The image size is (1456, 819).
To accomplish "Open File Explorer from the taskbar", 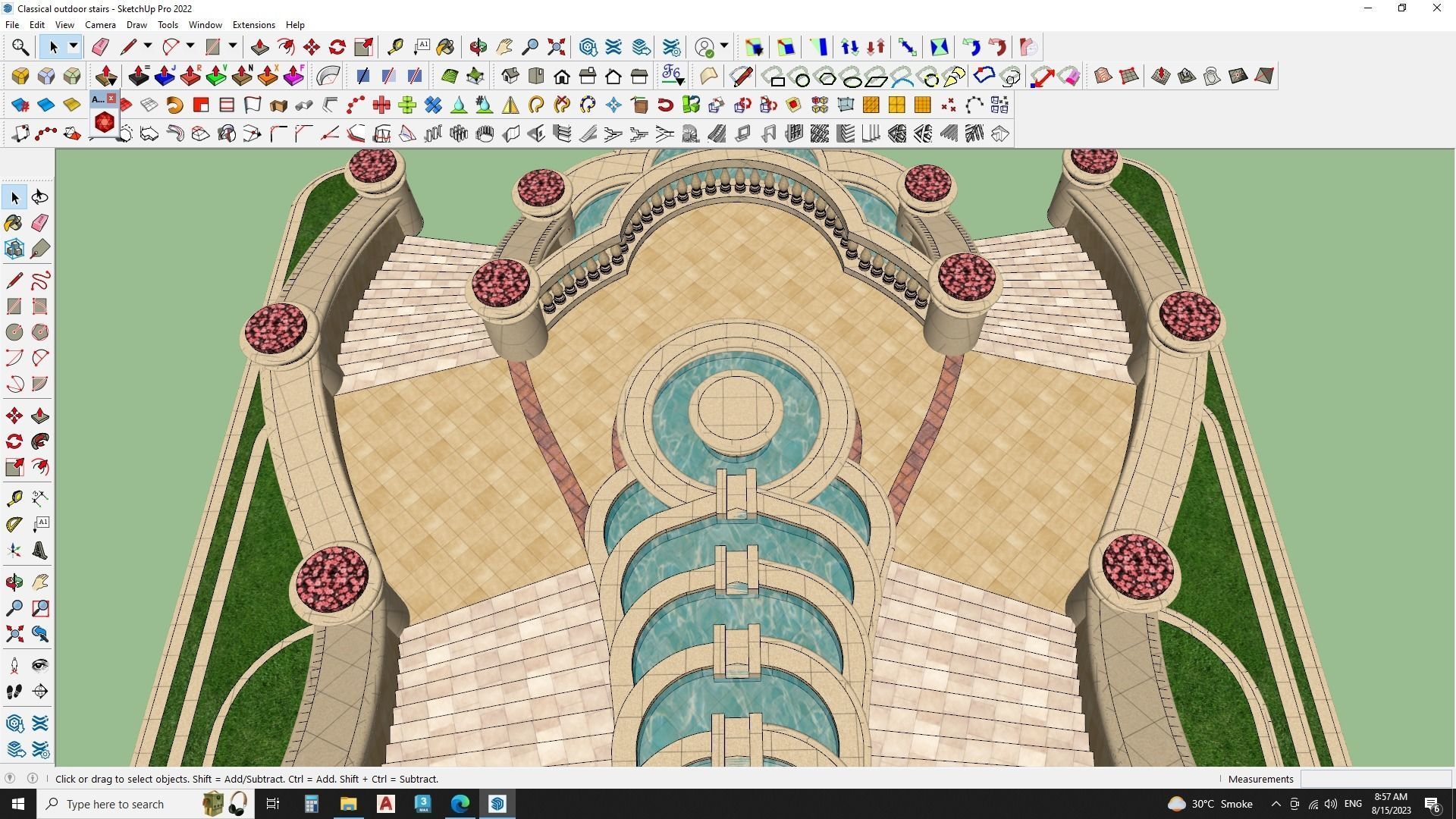I will pos(348,804).
